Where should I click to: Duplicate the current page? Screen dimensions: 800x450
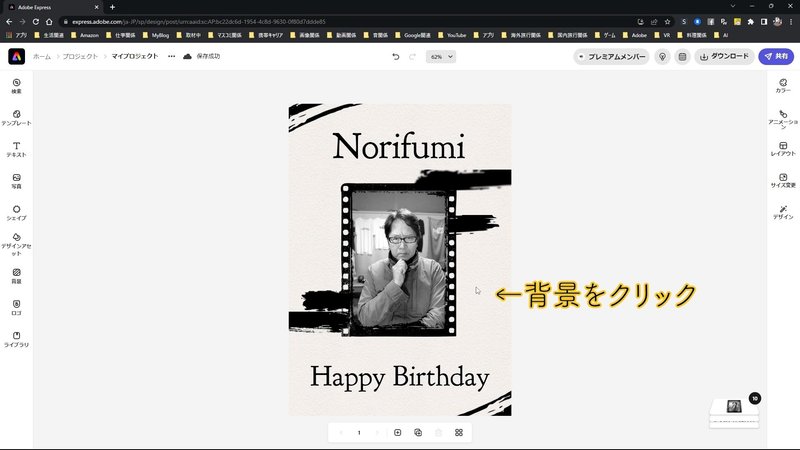point(418,433)
